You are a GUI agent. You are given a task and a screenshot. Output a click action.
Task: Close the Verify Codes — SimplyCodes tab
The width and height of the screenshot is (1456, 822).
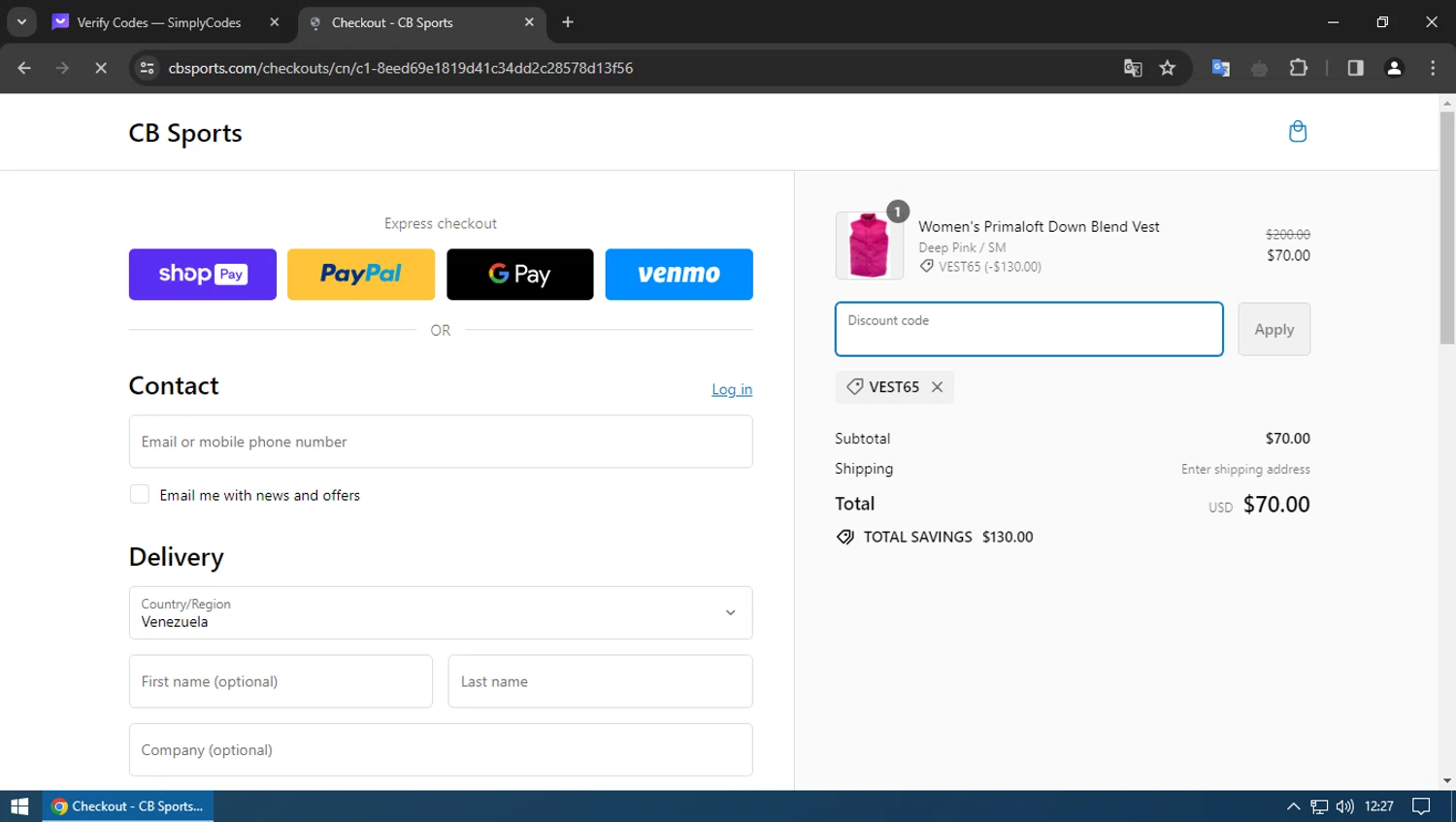click(x=275, y=22)
